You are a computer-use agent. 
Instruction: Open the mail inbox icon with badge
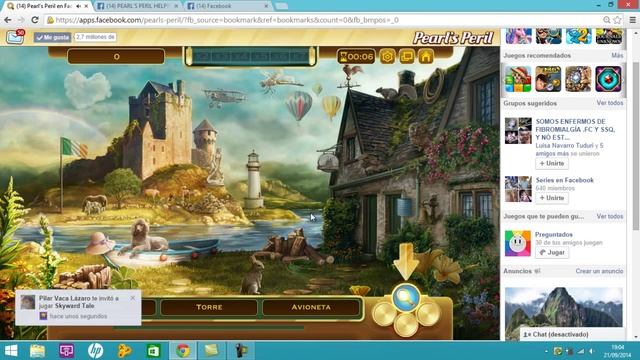[x=15, y=37]
